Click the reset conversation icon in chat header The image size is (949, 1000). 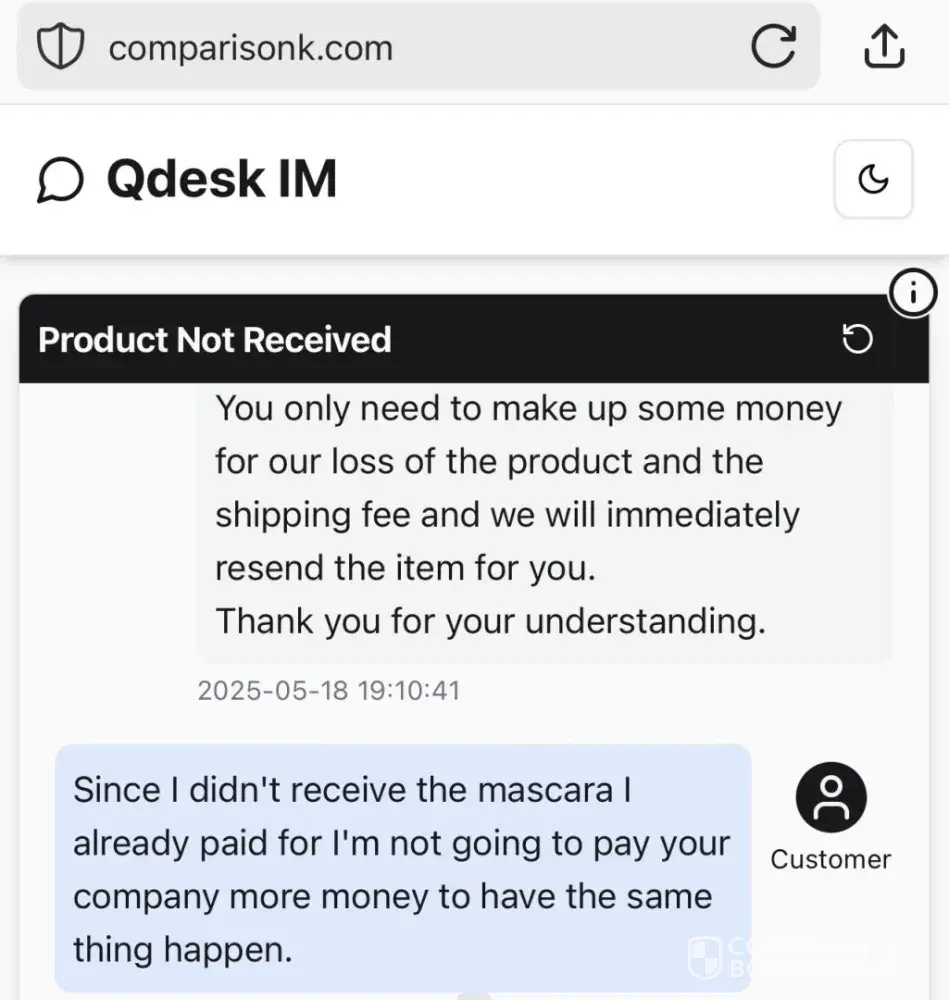coord(857,340)
